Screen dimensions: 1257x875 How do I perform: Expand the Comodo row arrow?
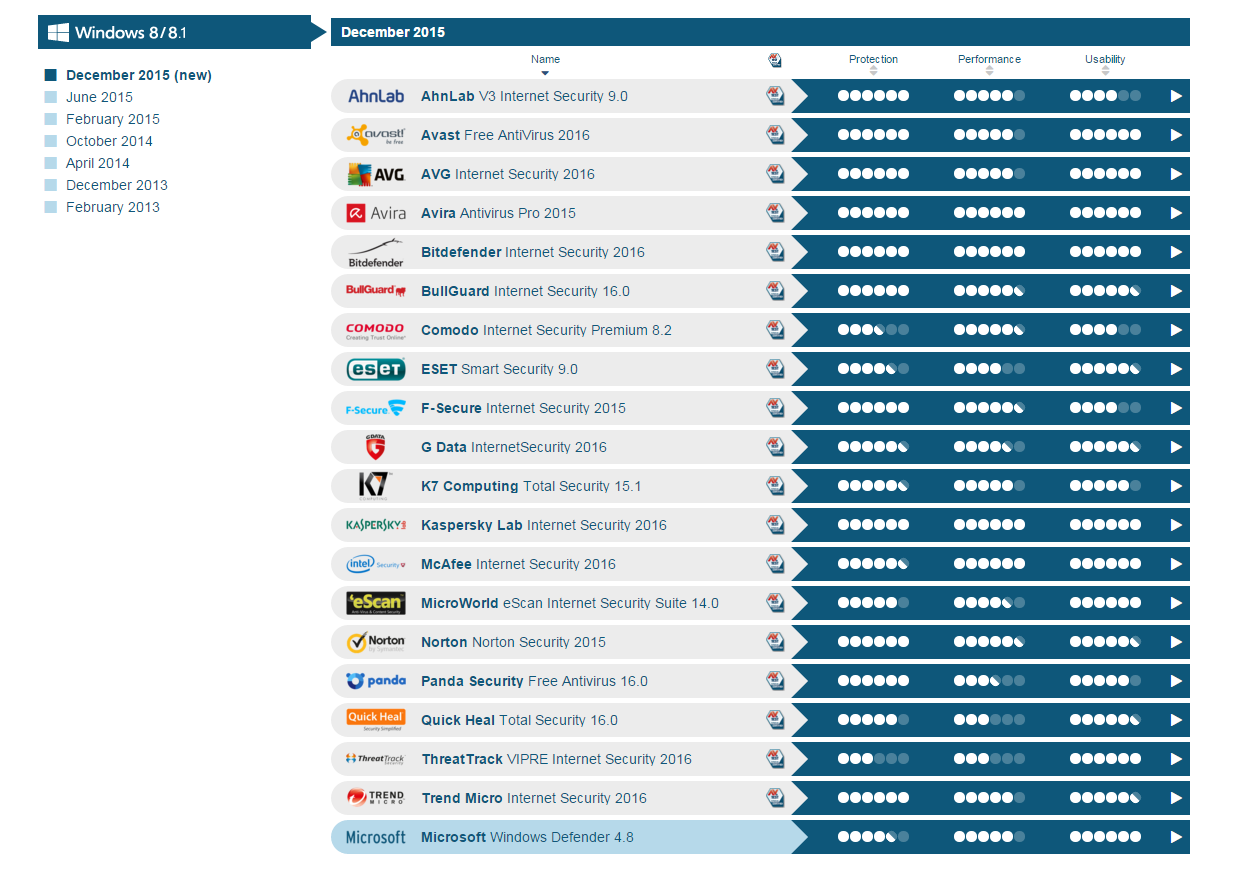[1176, 330]
